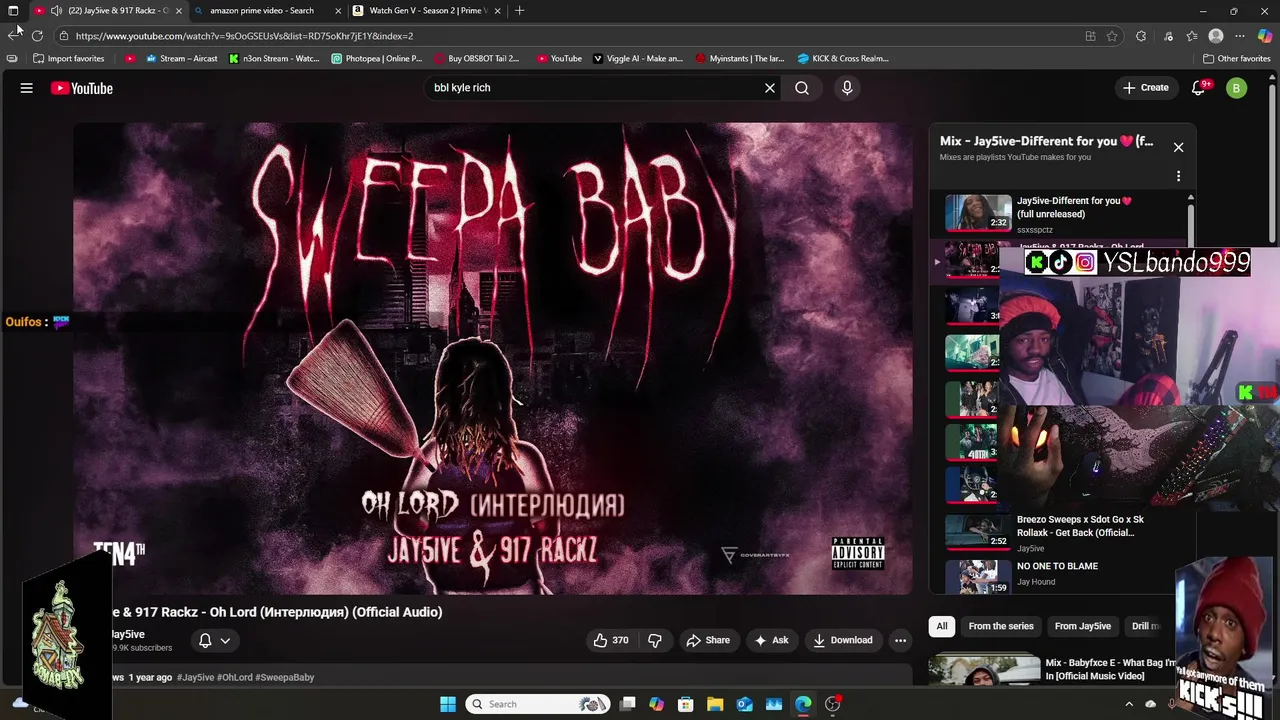This screenshot has height=720, width=1280.
Task: Open the #OhLord hashtag link
Action: (234, 678)
